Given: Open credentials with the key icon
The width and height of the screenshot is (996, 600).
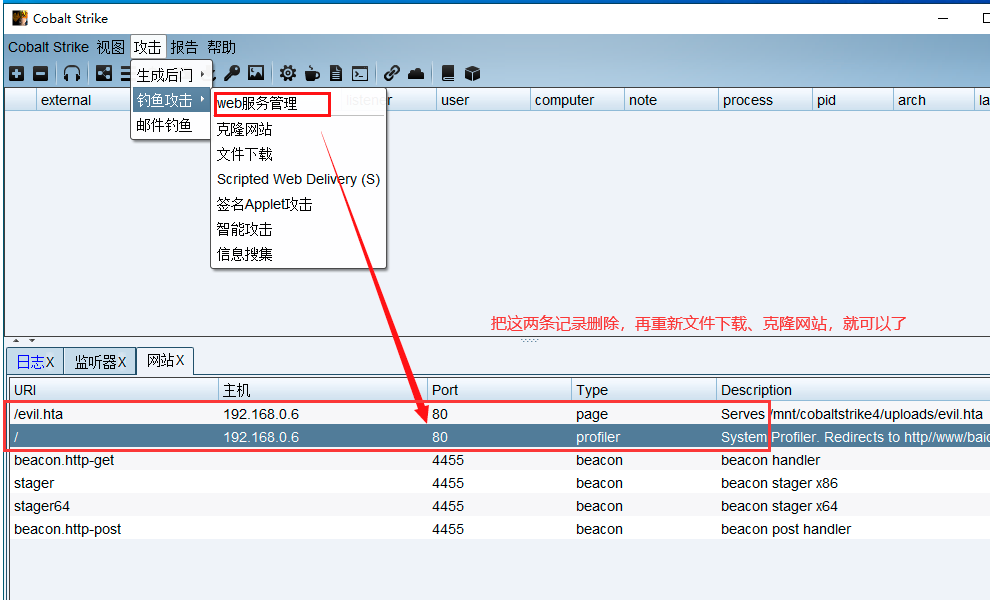Looking at the screenshot, I should [232, 73].
